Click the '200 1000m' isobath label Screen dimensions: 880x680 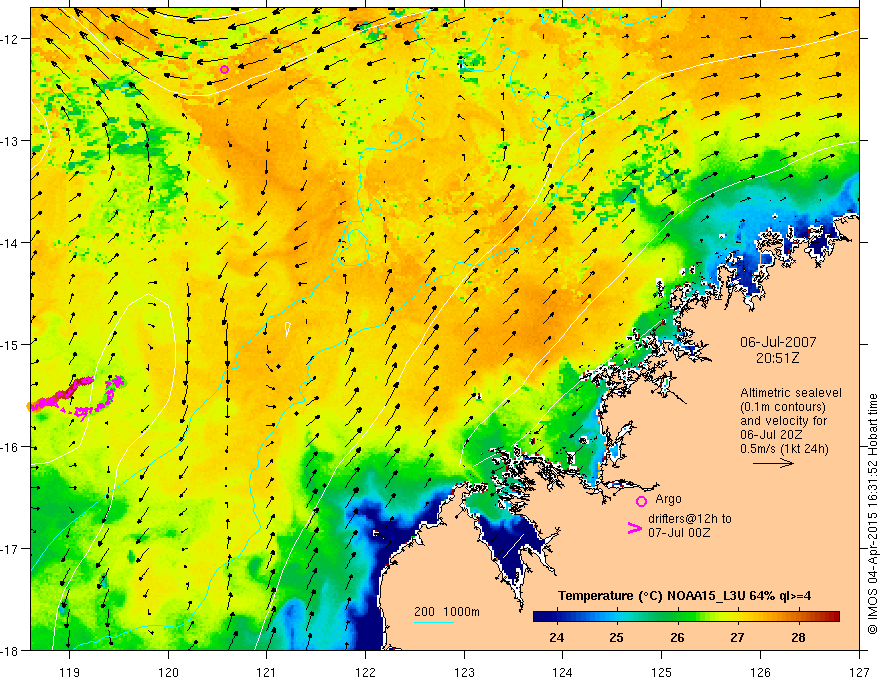tap(447, 612)
